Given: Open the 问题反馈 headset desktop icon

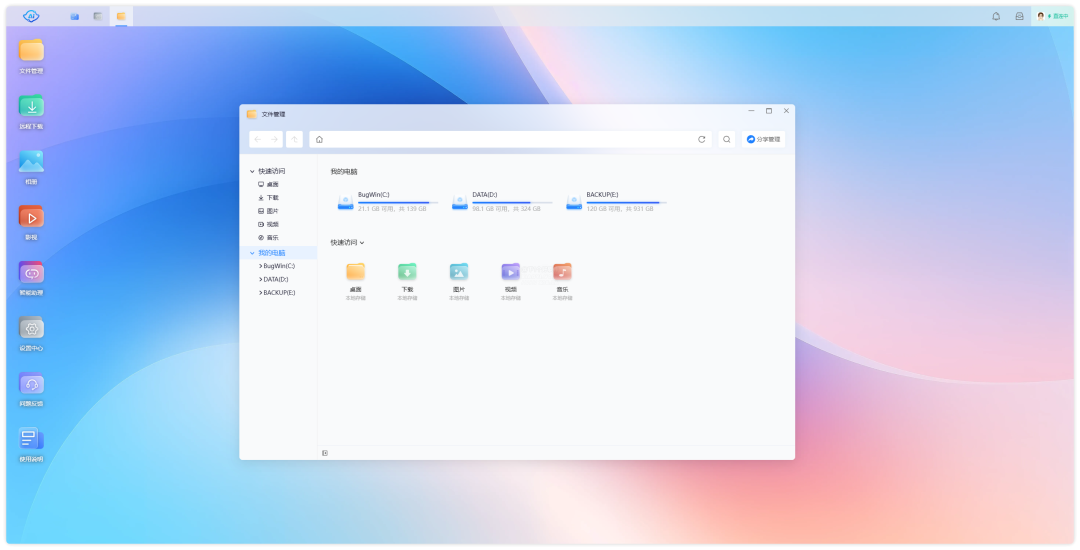Looking at the screenshot, I should 31,383.
